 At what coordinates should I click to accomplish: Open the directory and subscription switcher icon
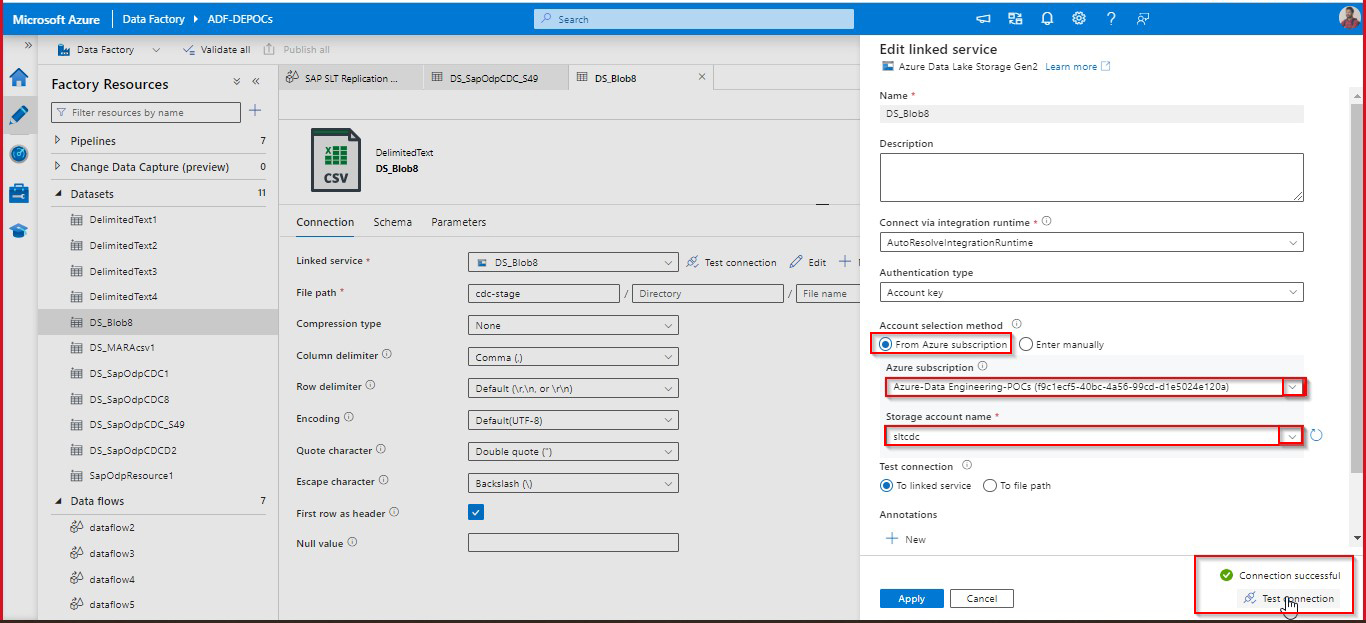[x=1016, y=18]
